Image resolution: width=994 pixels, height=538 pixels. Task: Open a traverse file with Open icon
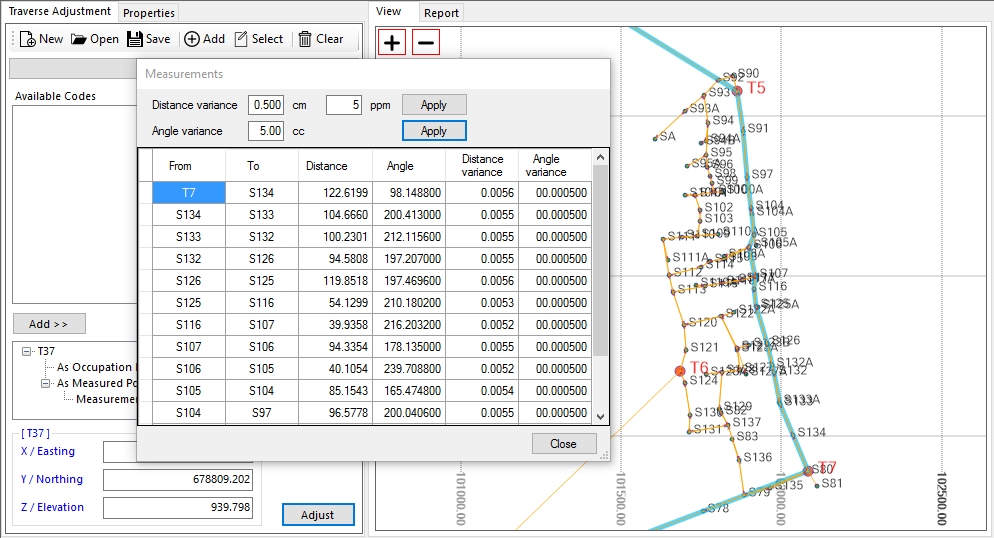tap(79, 39)
